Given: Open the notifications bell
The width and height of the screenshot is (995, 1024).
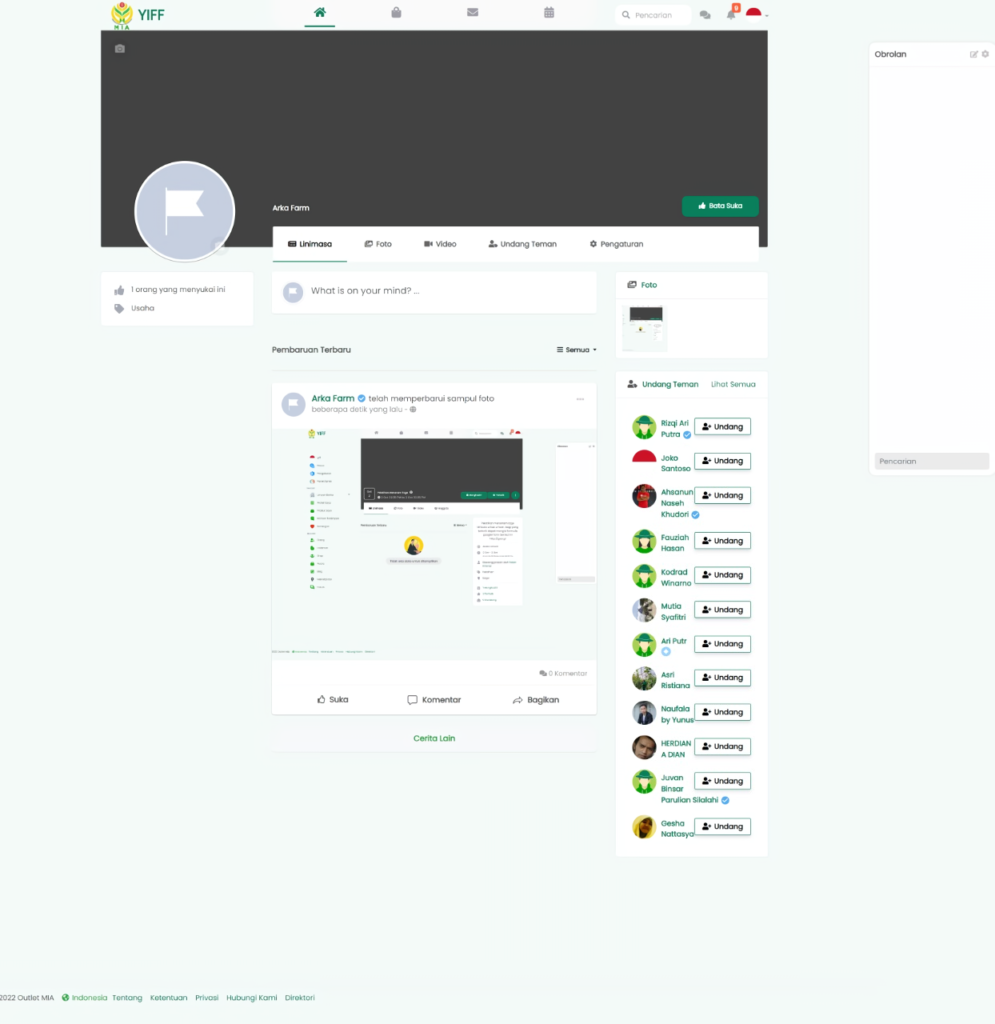Looking at the screenshot, I should pyautogui.click(x=731, y=14).
